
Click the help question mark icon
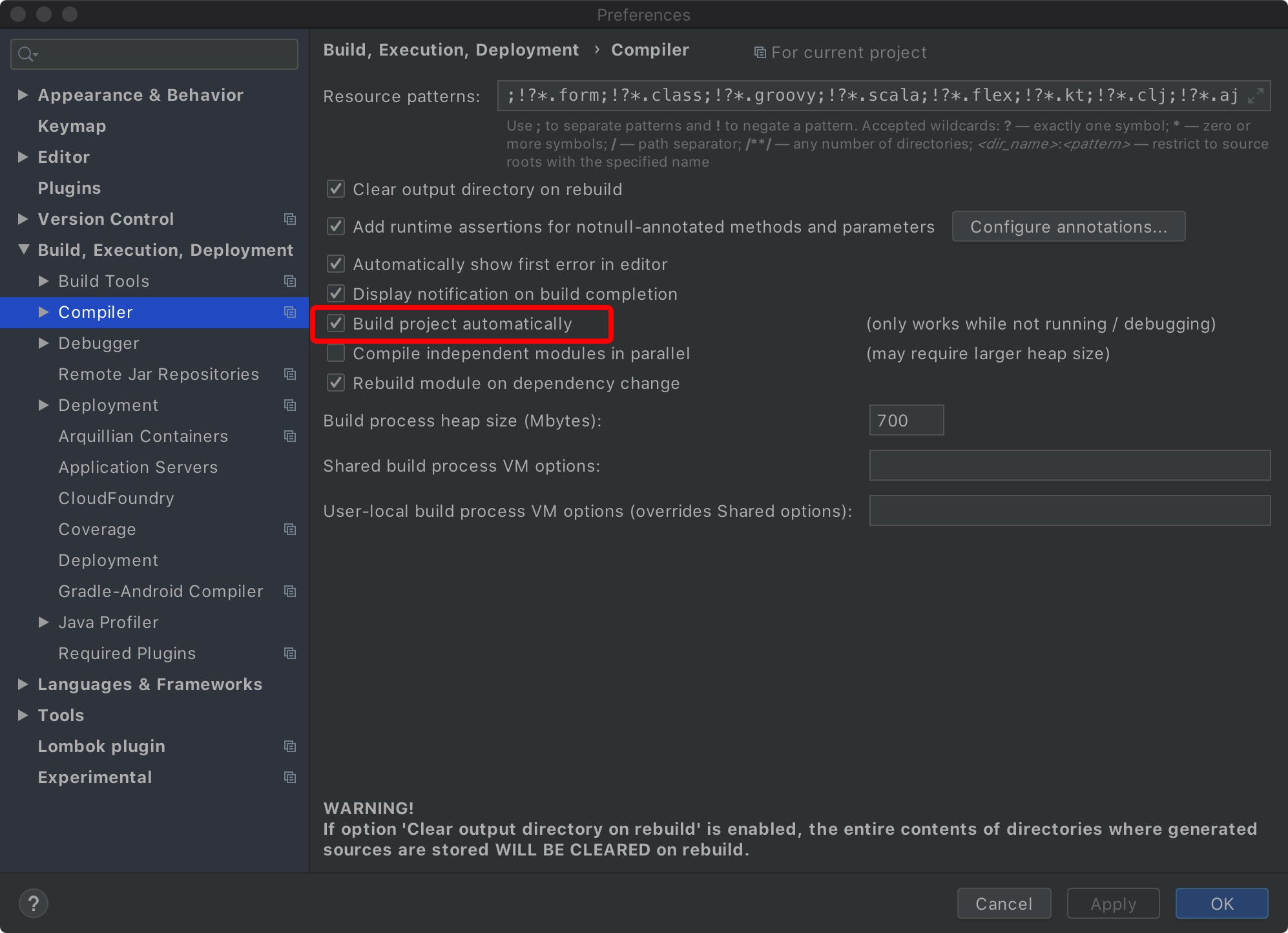34,903
